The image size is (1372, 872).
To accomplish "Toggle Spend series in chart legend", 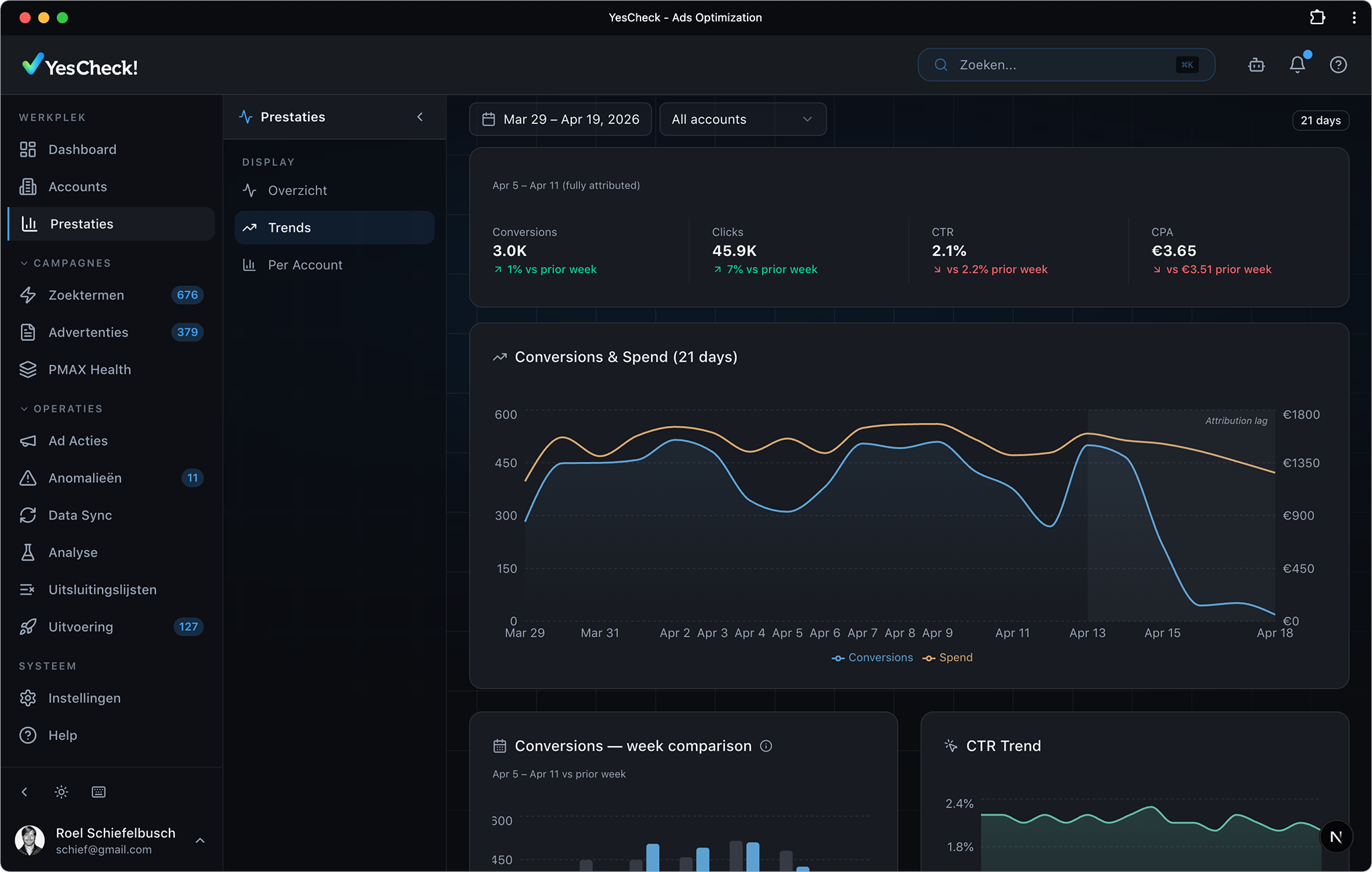I will [947, 658].
